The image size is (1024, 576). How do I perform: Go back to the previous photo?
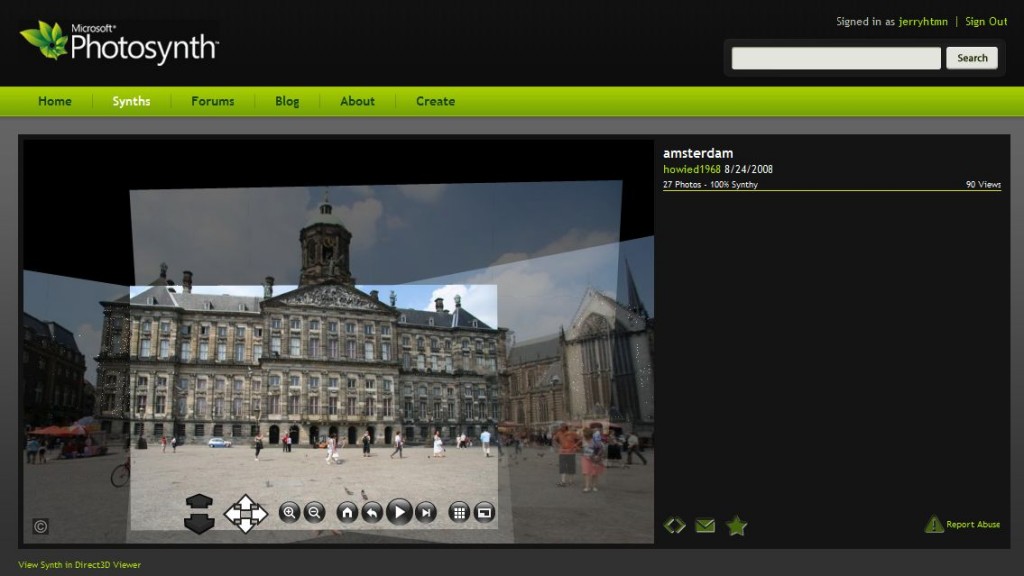pyautogui.click(x=372, y=513)
